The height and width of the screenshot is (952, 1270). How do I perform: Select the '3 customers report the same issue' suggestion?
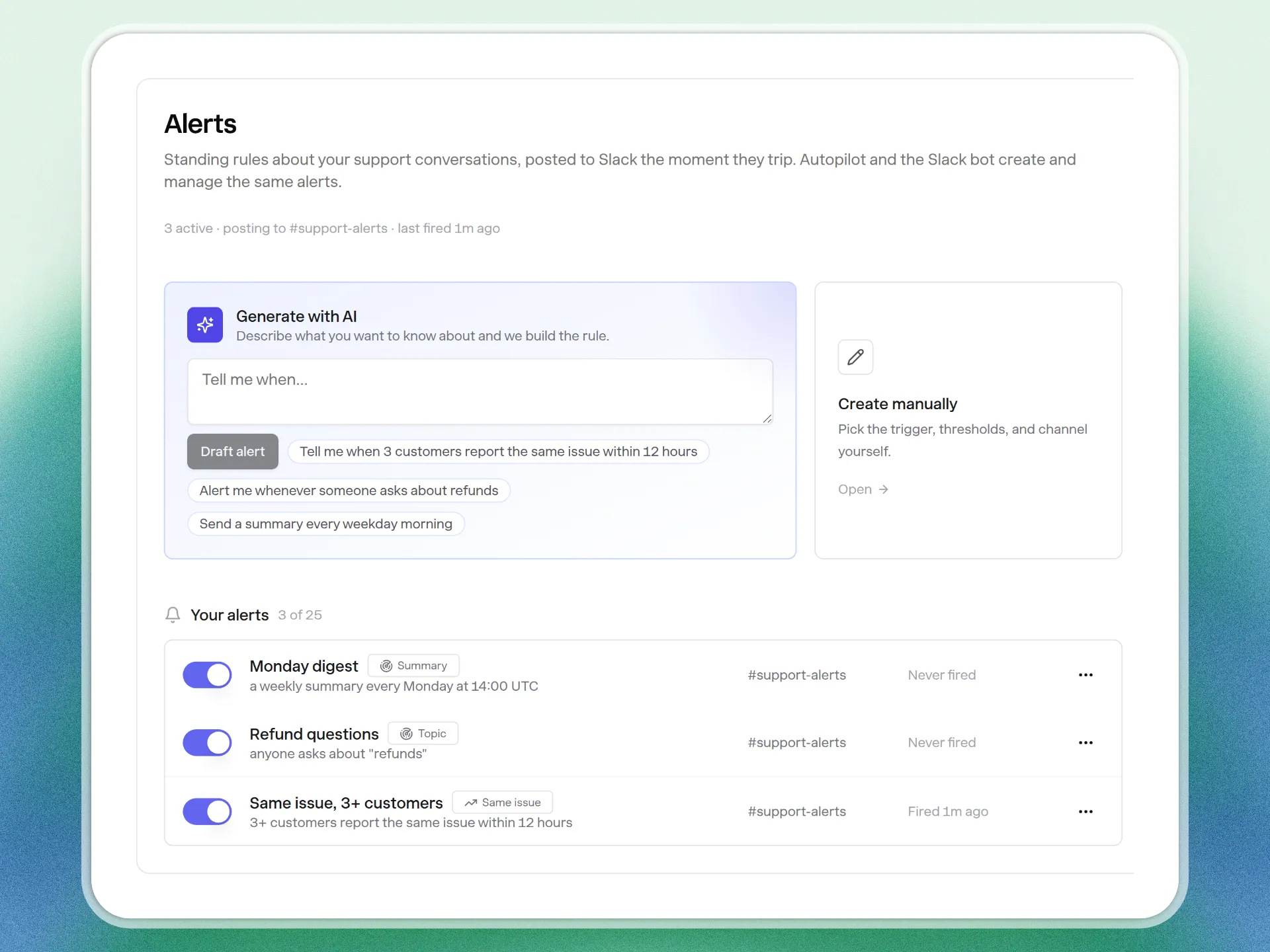coord(499,452)
